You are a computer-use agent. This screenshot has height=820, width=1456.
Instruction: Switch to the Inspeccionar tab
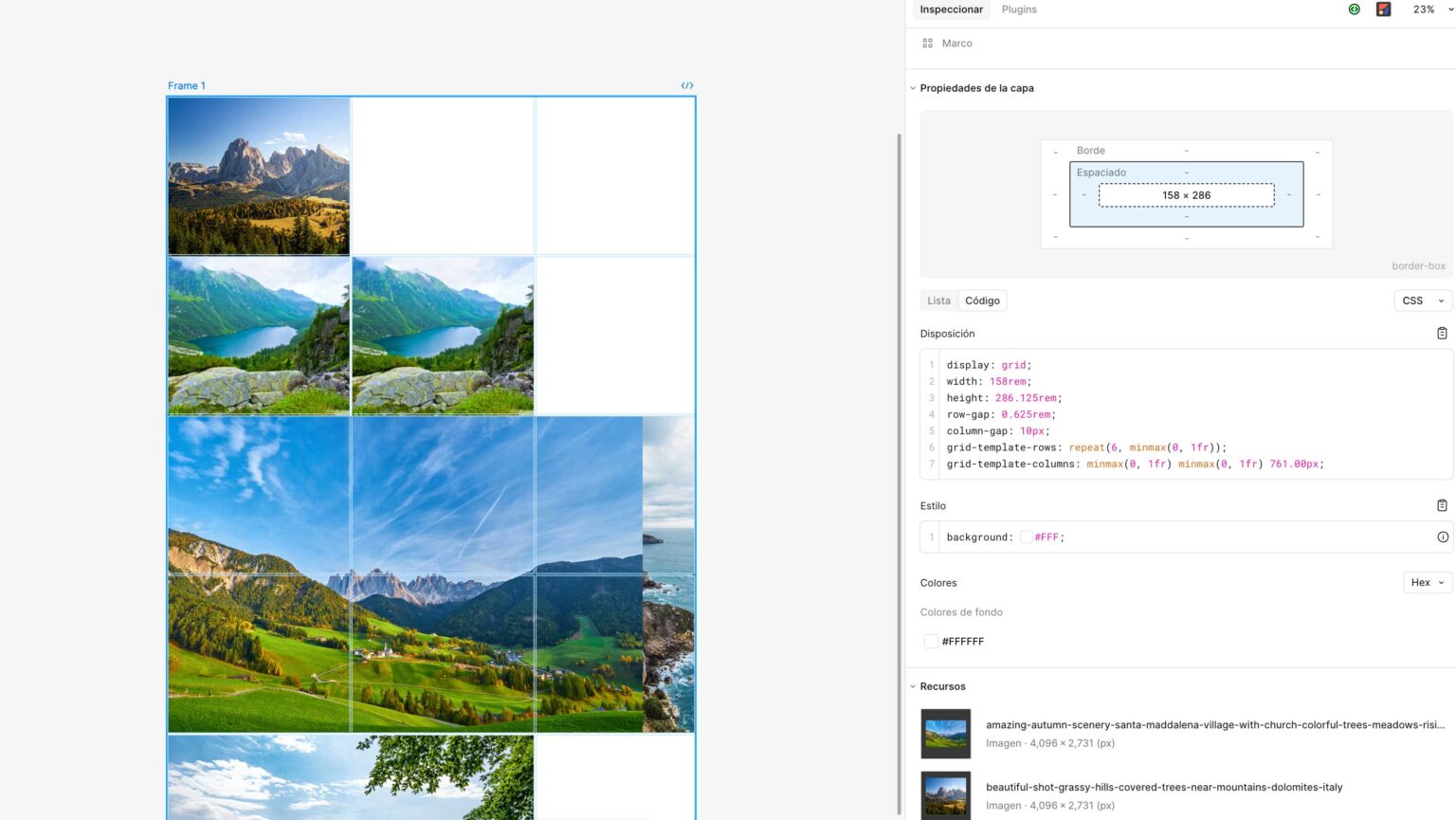tap(951, 9)
